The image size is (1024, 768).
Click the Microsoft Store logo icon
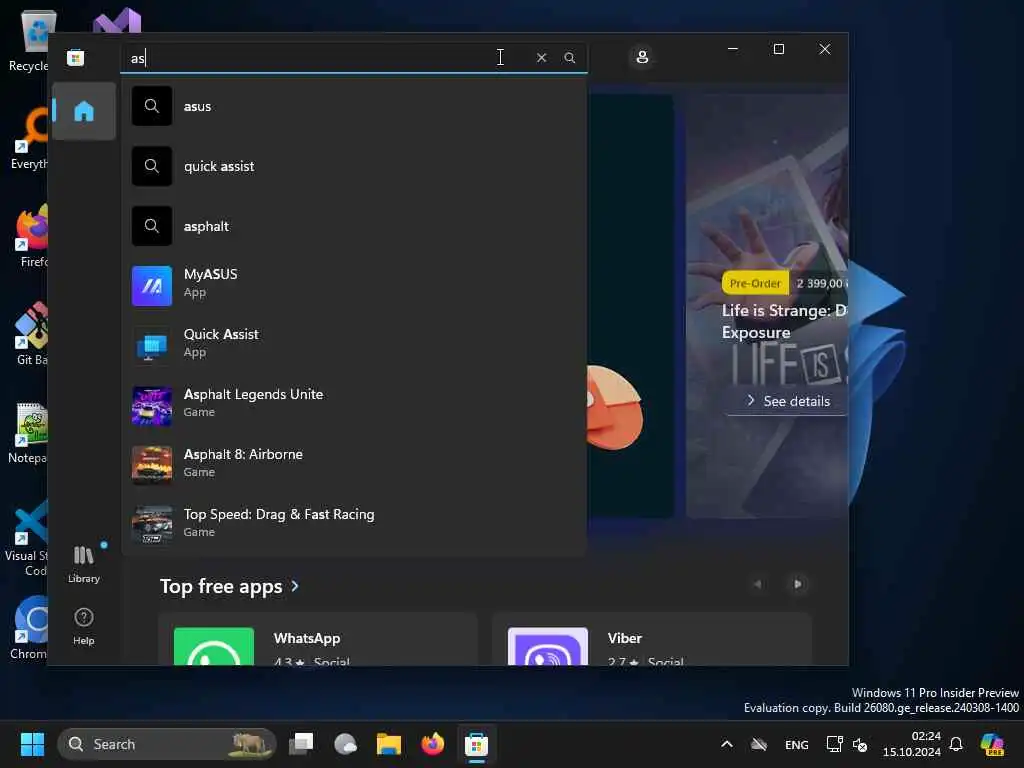(76, 58)
